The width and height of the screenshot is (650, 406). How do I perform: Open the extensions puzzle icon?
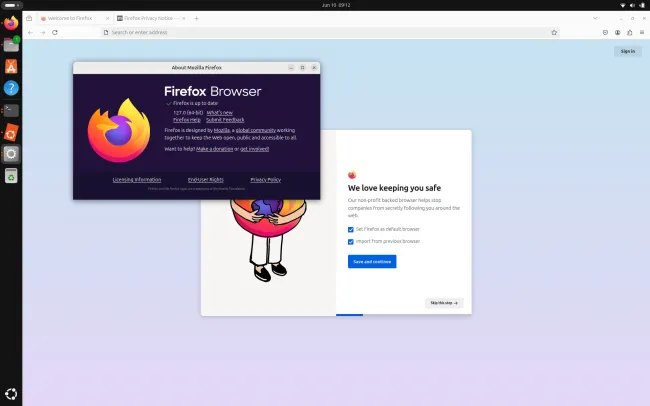coord(629,32)
